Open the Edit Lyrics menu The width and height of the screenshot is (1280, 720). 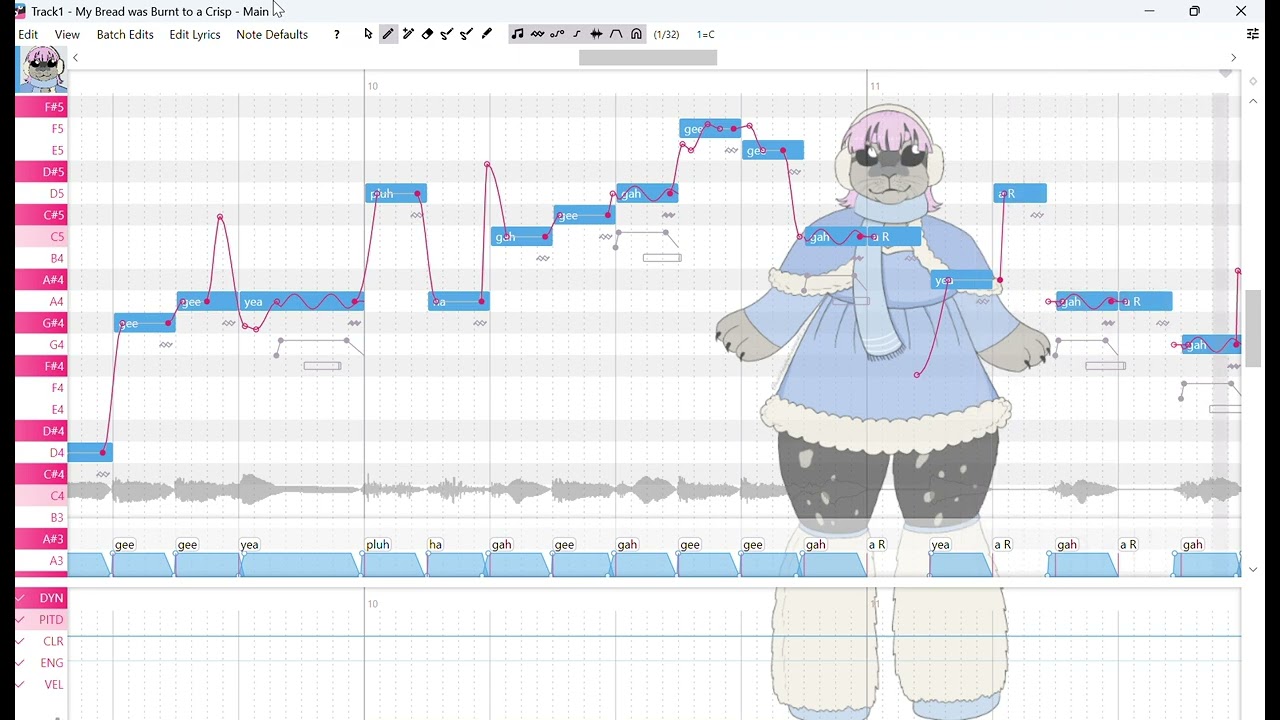[195, 35]
